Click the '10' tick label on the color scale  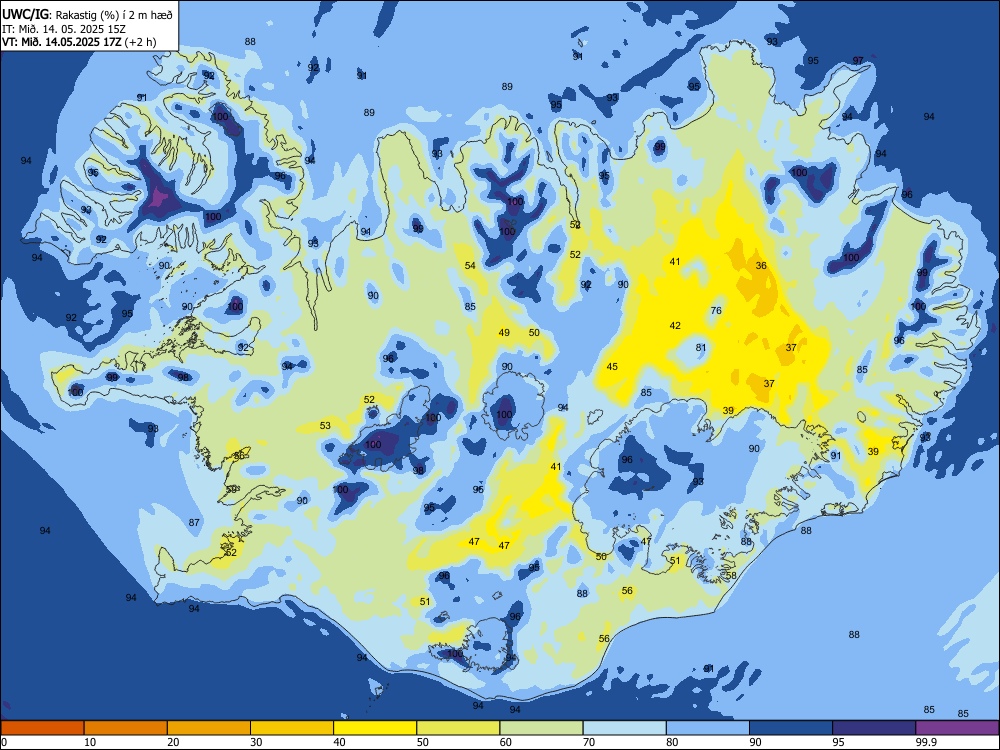pos(90,742)
